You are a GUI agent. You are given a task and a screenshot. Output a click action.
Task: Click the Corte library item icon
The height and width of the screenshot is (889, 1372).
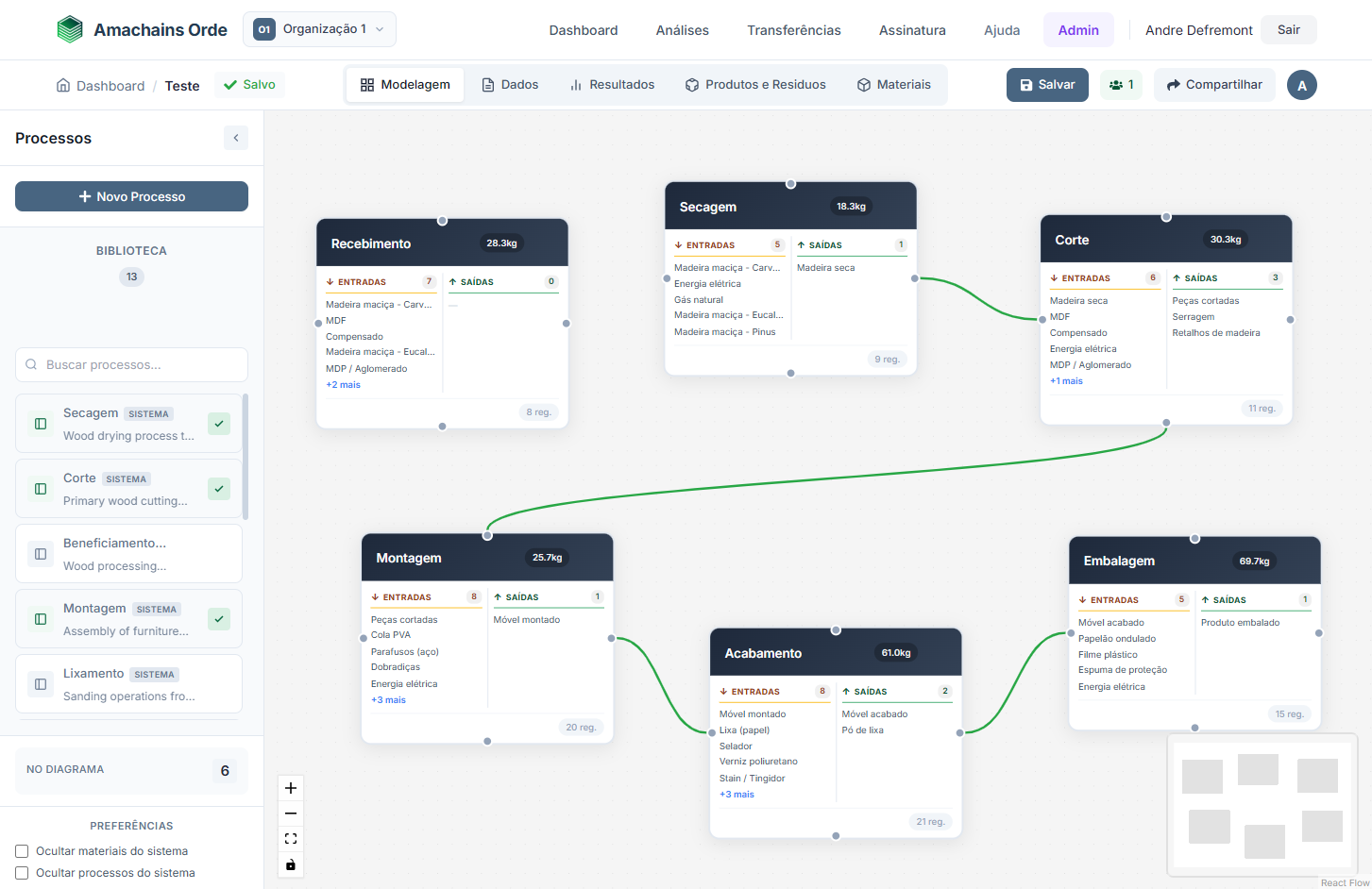tap(41, 489)
